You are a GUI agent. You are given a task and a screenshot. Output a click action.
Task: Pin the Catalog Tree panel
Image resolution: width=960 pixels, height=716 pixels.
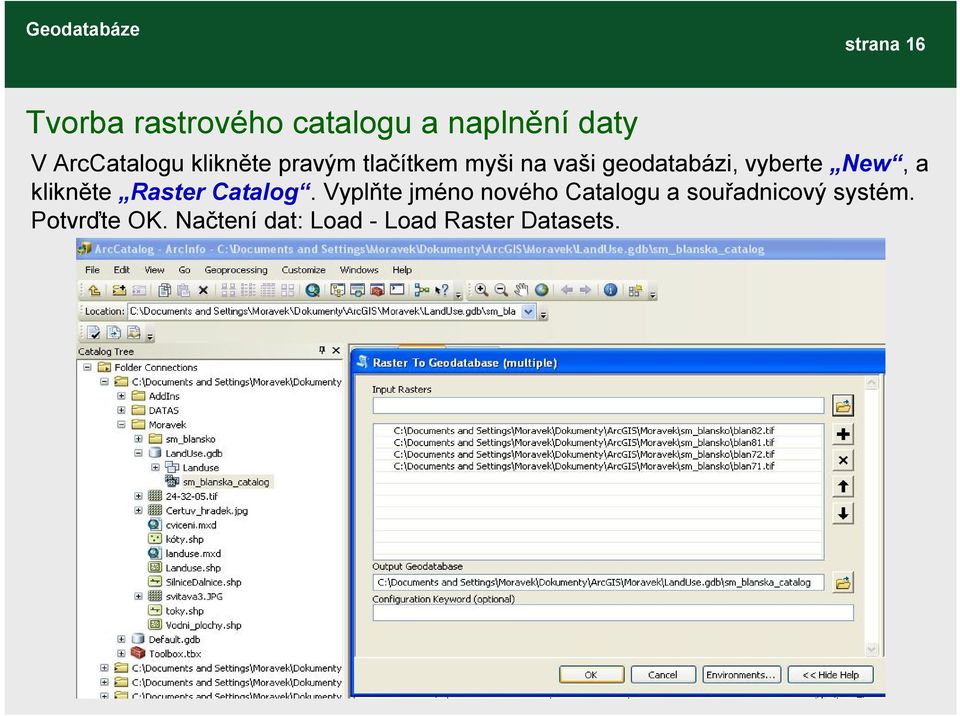click(x=322, y=350)
